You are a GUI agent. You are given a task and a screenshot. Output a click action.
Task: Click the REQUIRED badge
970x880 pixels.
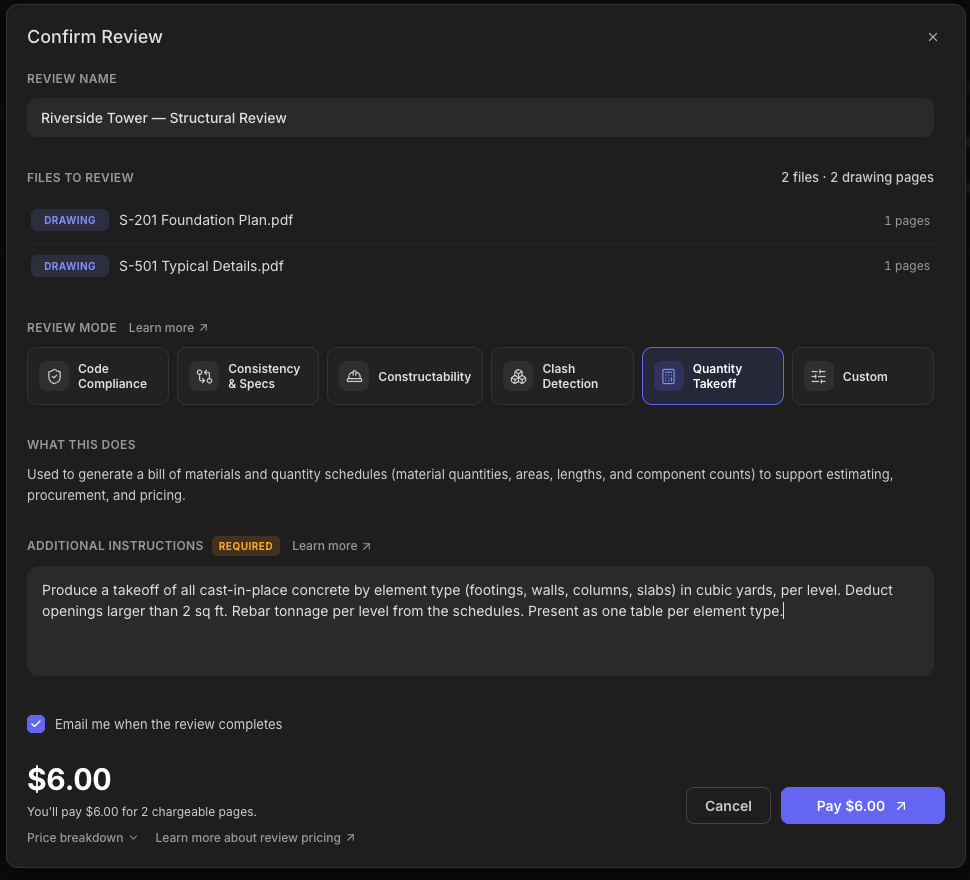[246, 546]
